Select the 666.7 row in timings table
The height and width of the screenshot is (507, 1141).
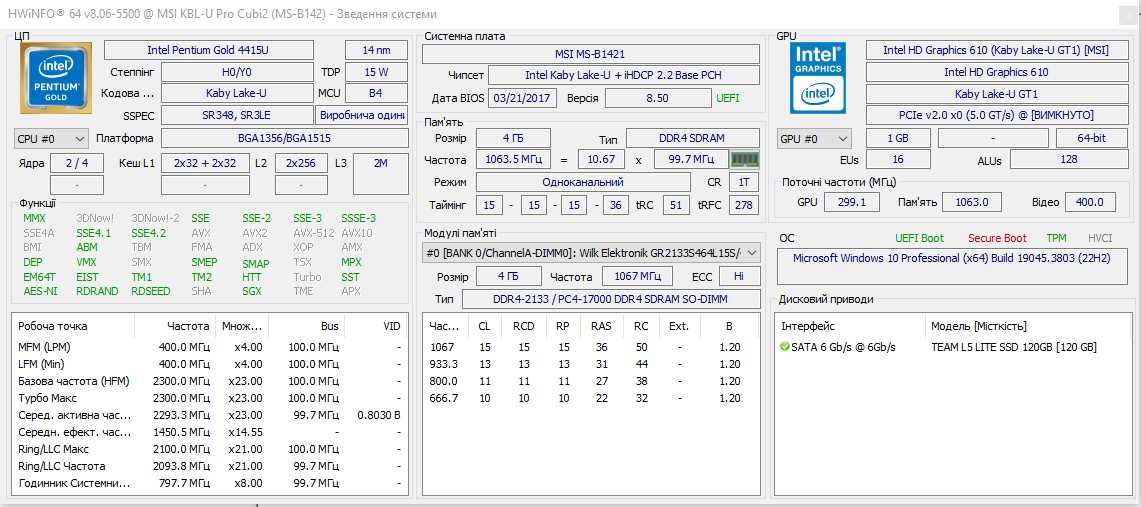[x=591, y=398]
